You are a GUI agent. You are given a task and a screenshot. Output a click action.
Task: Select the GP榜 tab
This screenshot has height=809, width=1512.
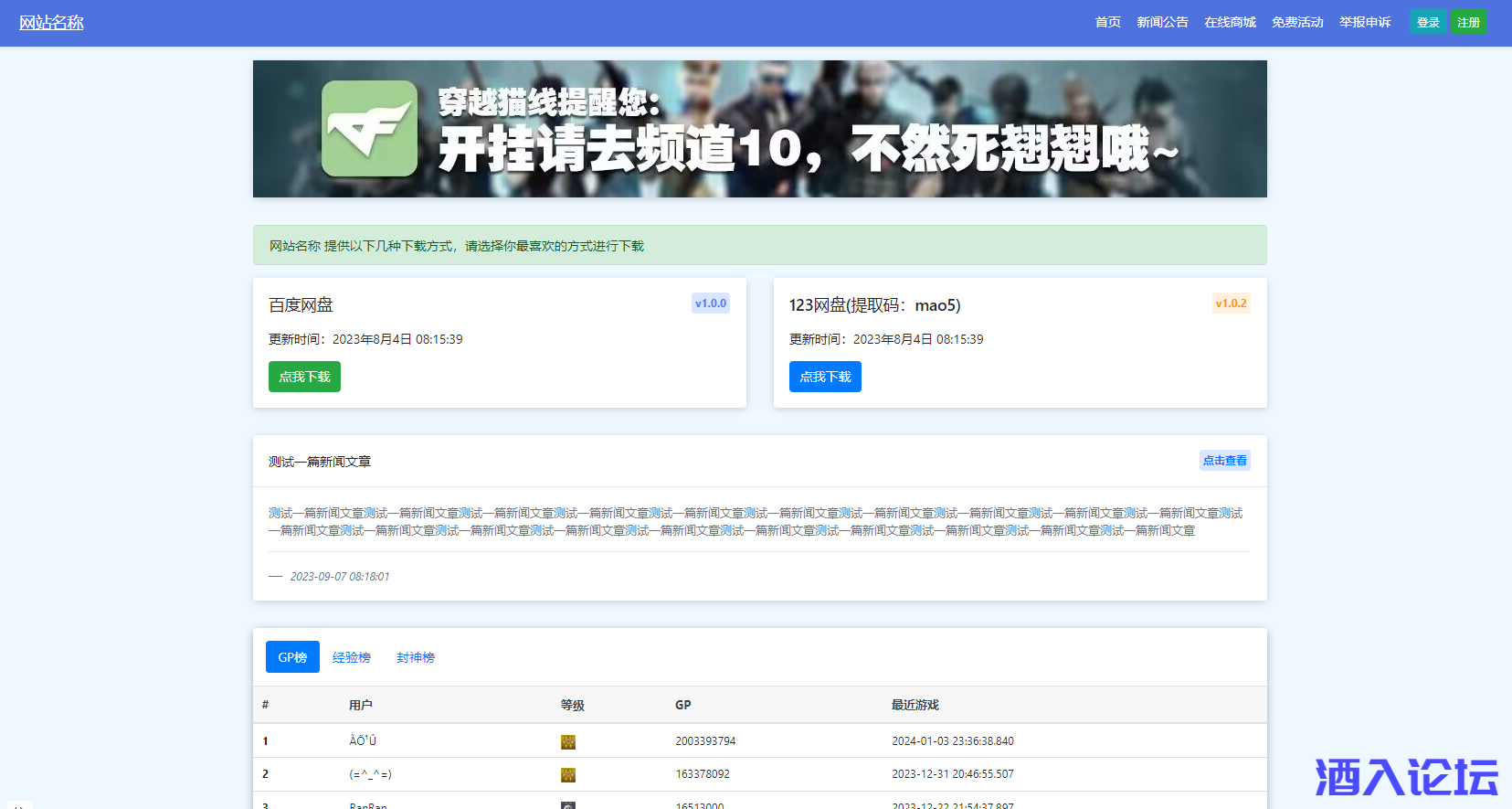[292, 657]
